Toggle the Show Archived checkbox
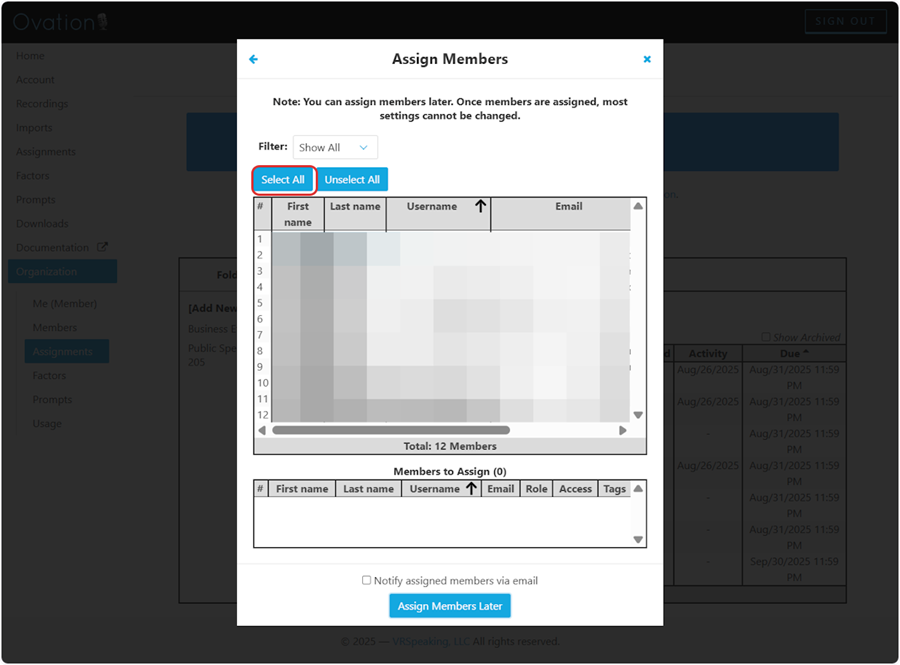900x665 pixels. pos(766,337)
